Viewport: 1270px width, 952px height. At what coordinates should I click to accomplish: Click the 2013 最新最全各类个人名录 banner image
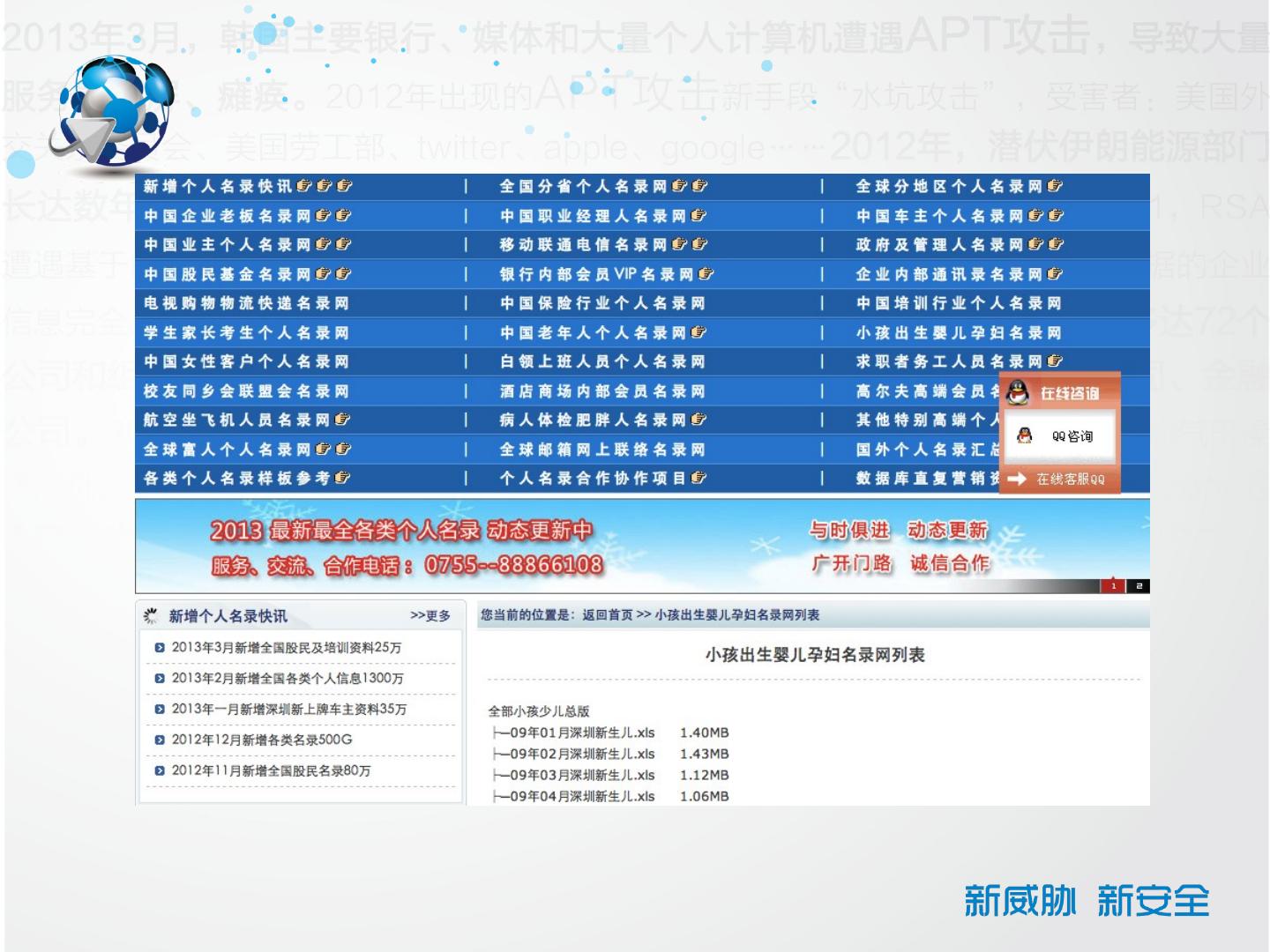point(642,546)
